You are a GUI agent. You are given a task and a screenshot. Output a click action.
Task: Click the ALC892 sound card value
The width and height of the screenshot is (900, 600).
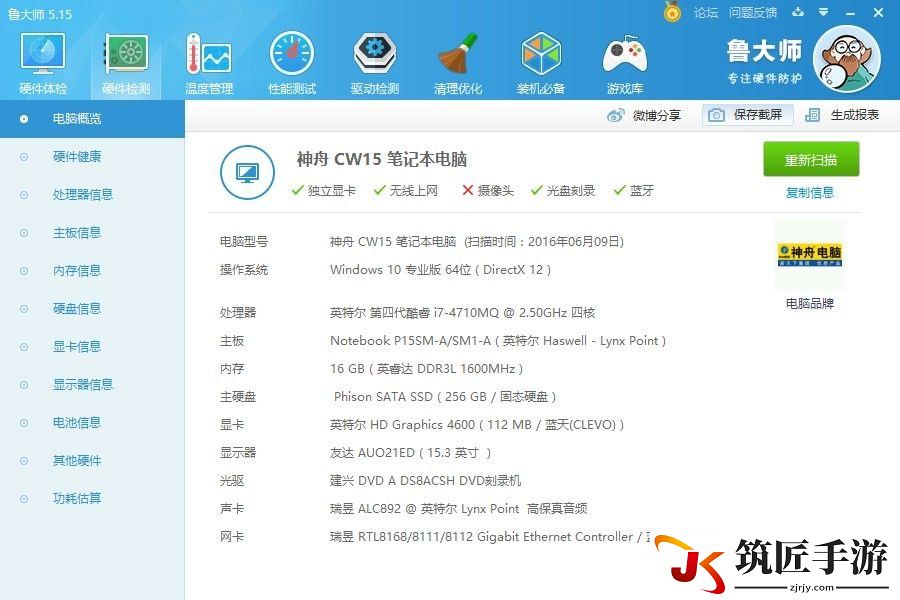[x=458, y=509]
